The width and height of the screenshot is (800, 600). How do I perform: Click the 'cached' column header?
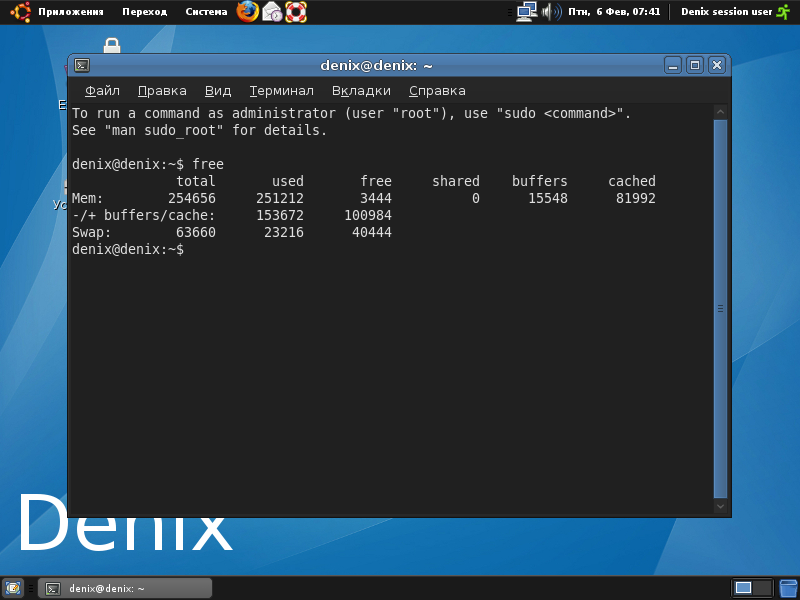click(632, 181)
